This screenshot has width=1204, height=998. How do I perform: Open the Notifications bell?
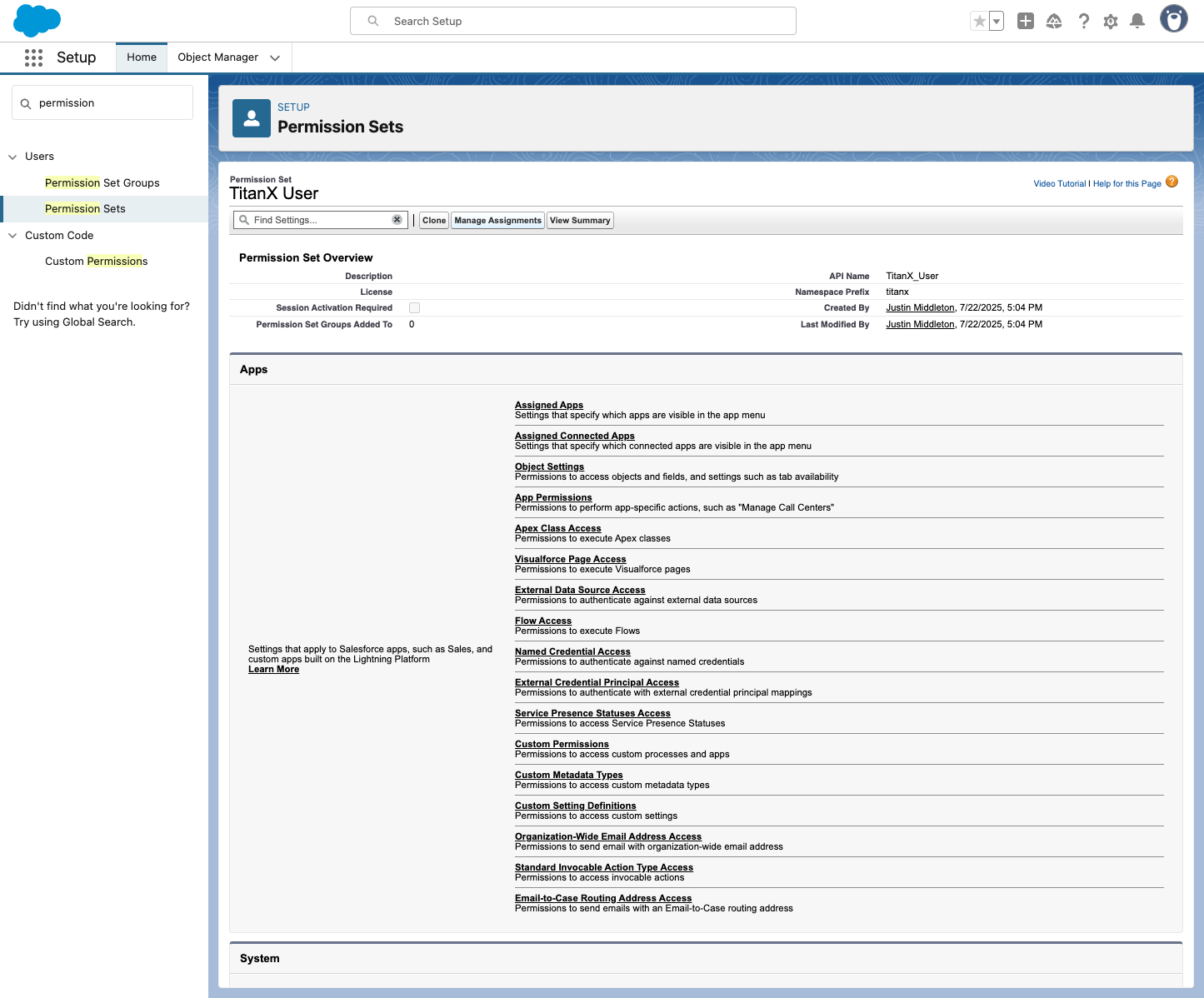tap(1137, 22)
